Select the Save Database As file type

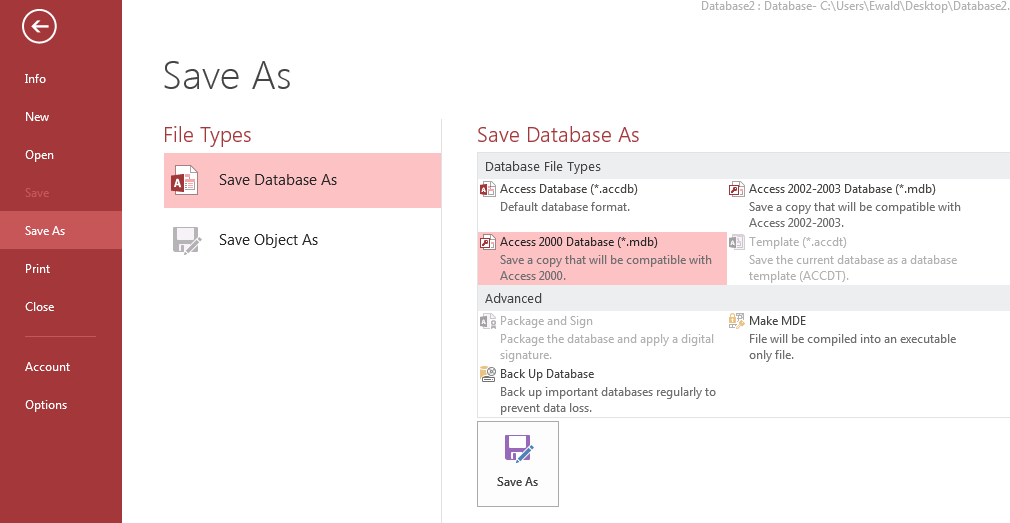tap(302, 180)
